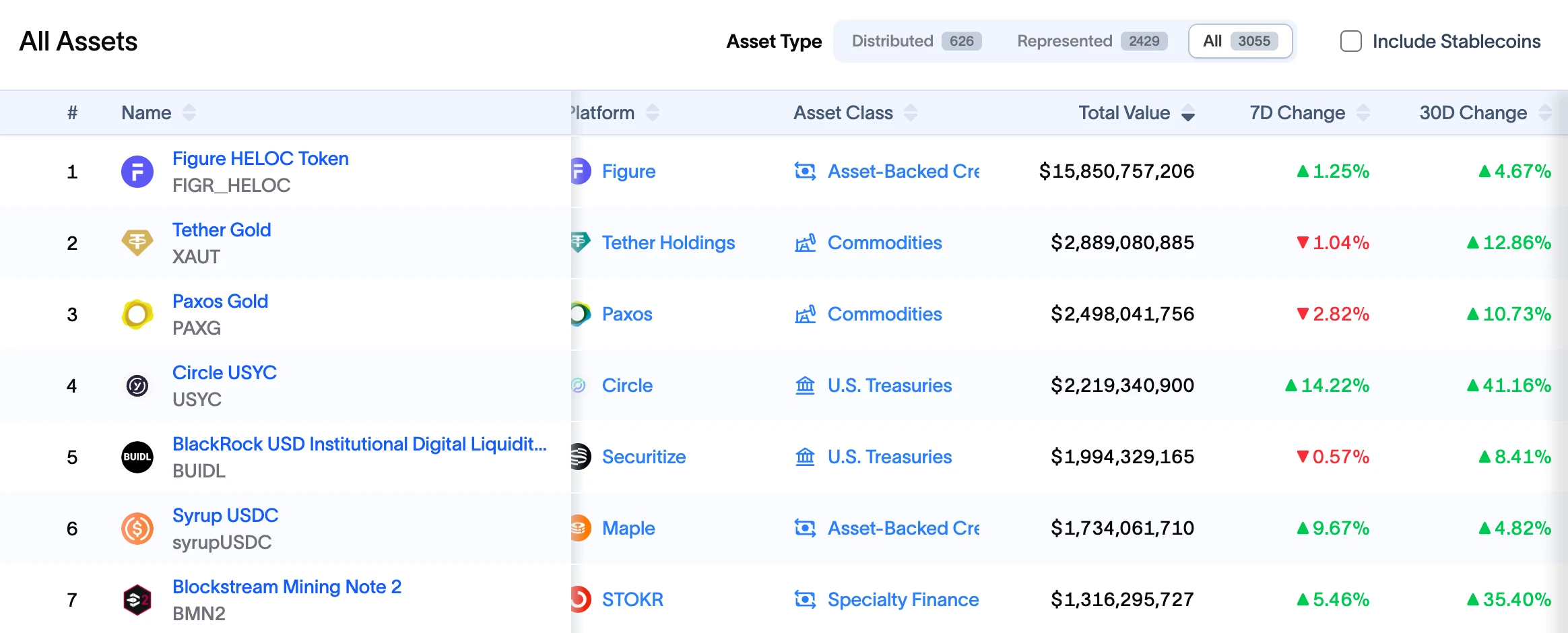This screenshot has width=1568, height=633.
Task: Sort table by Platform column
Action: point(653,112)
